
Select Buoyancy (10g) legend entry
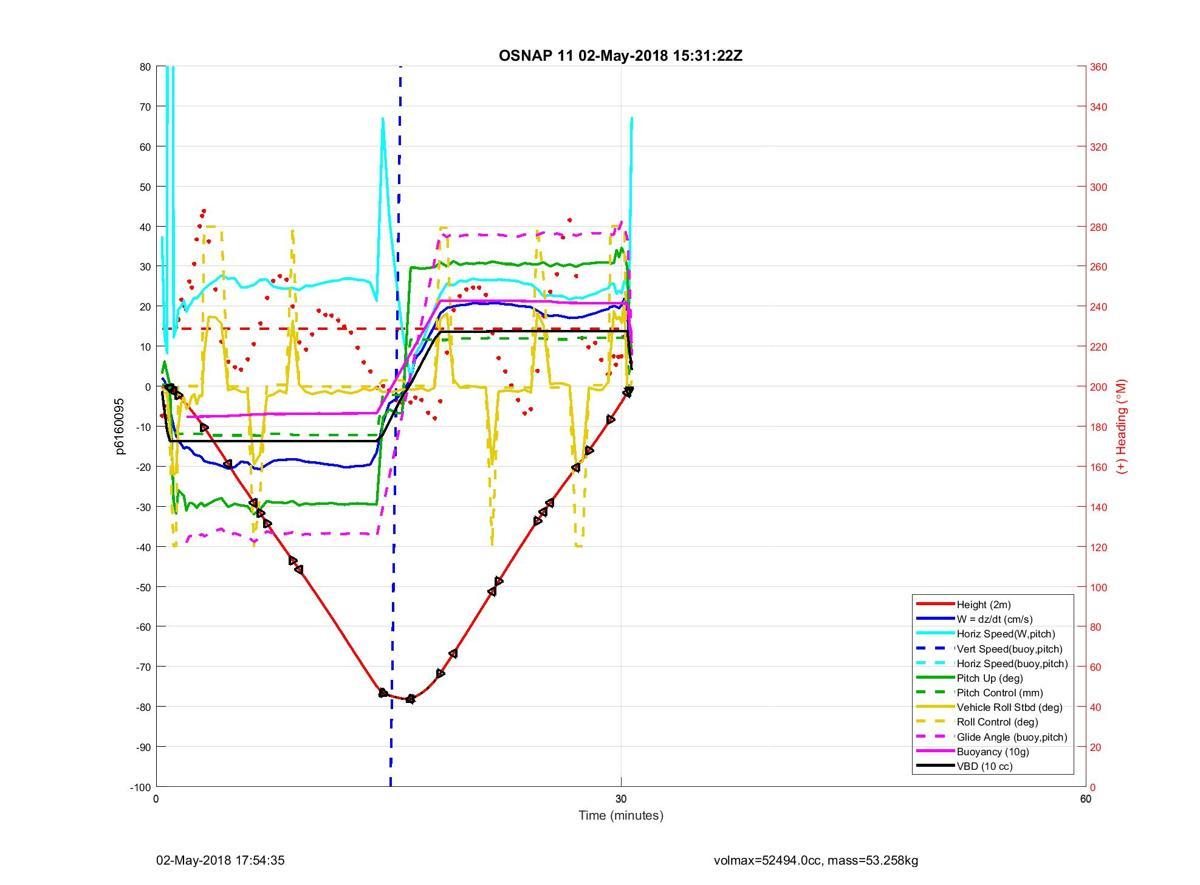click(x=993, y=752)
